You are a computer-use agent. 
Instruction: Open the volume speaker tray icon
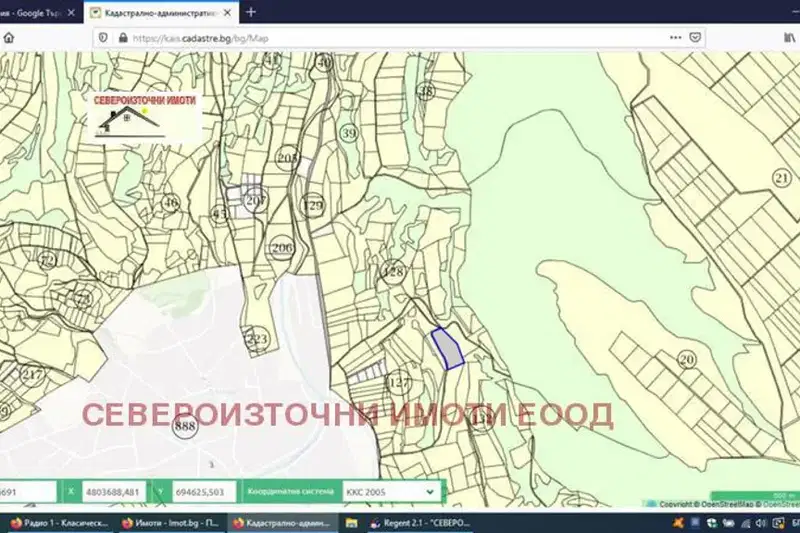[761, 523]
